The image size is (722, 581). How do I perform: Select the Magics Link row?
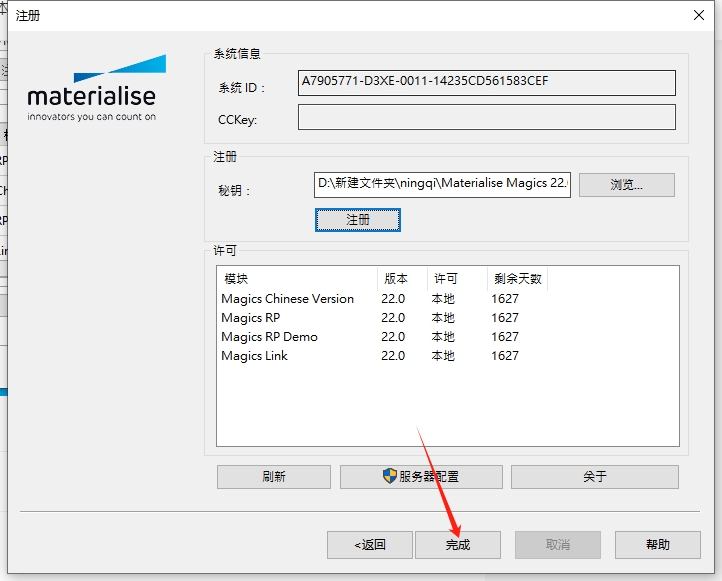448,355
